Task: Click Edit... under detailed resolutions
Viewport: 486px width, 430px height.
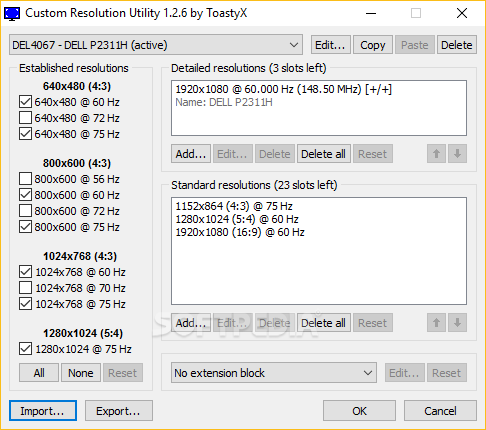Action: (x=233, y=154)
